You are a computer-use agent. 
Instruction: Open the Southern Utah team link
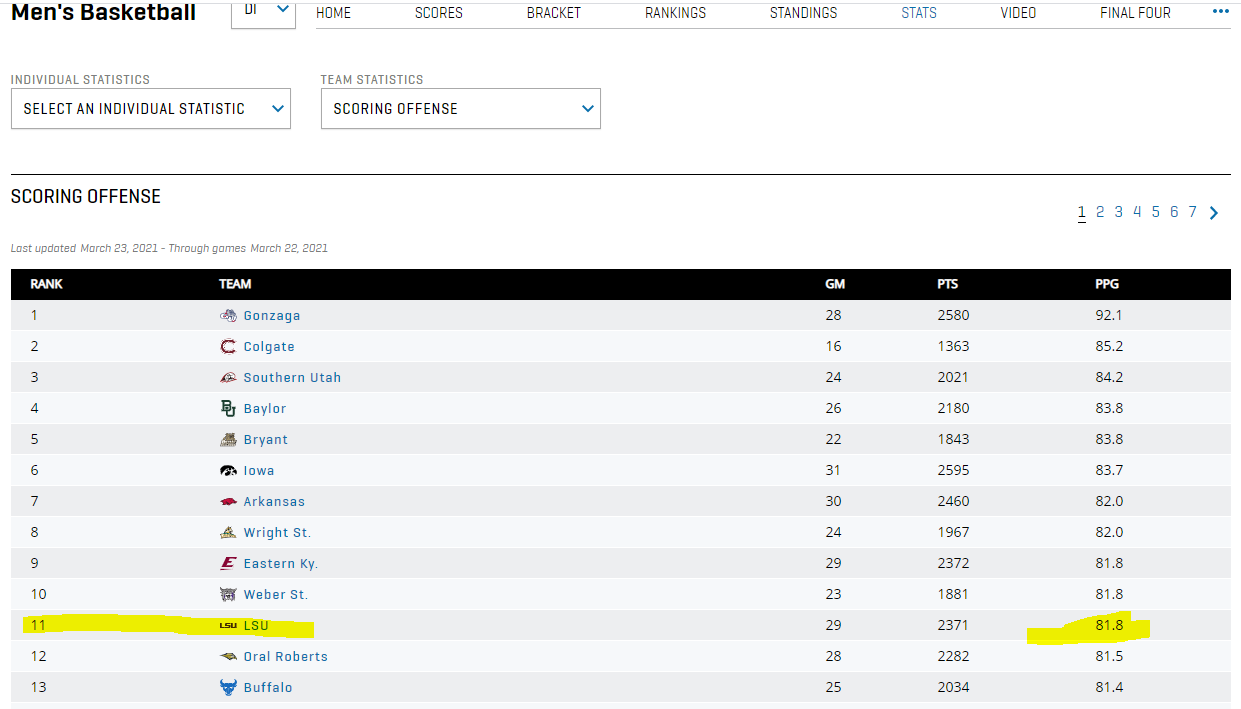pos(292,378)
